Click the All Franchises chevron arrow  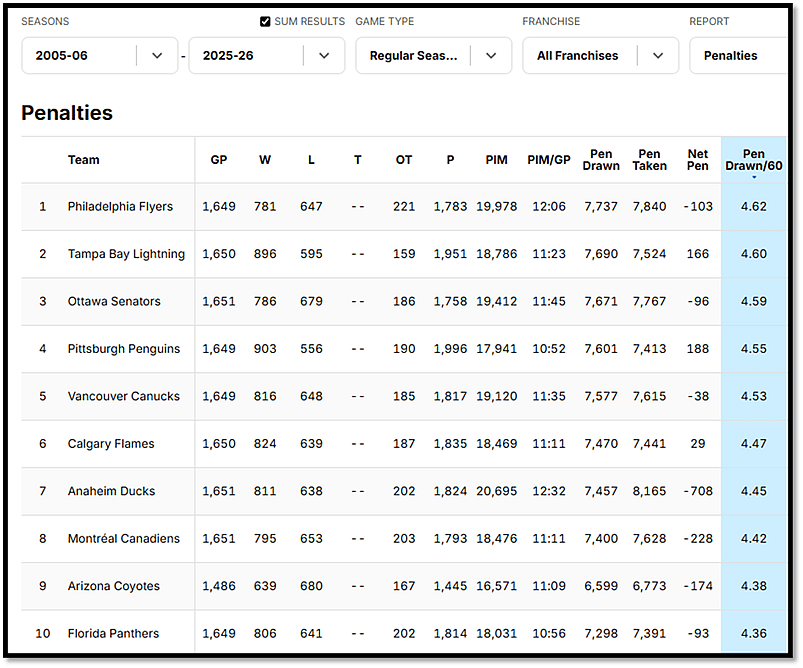tap(658, 55)
